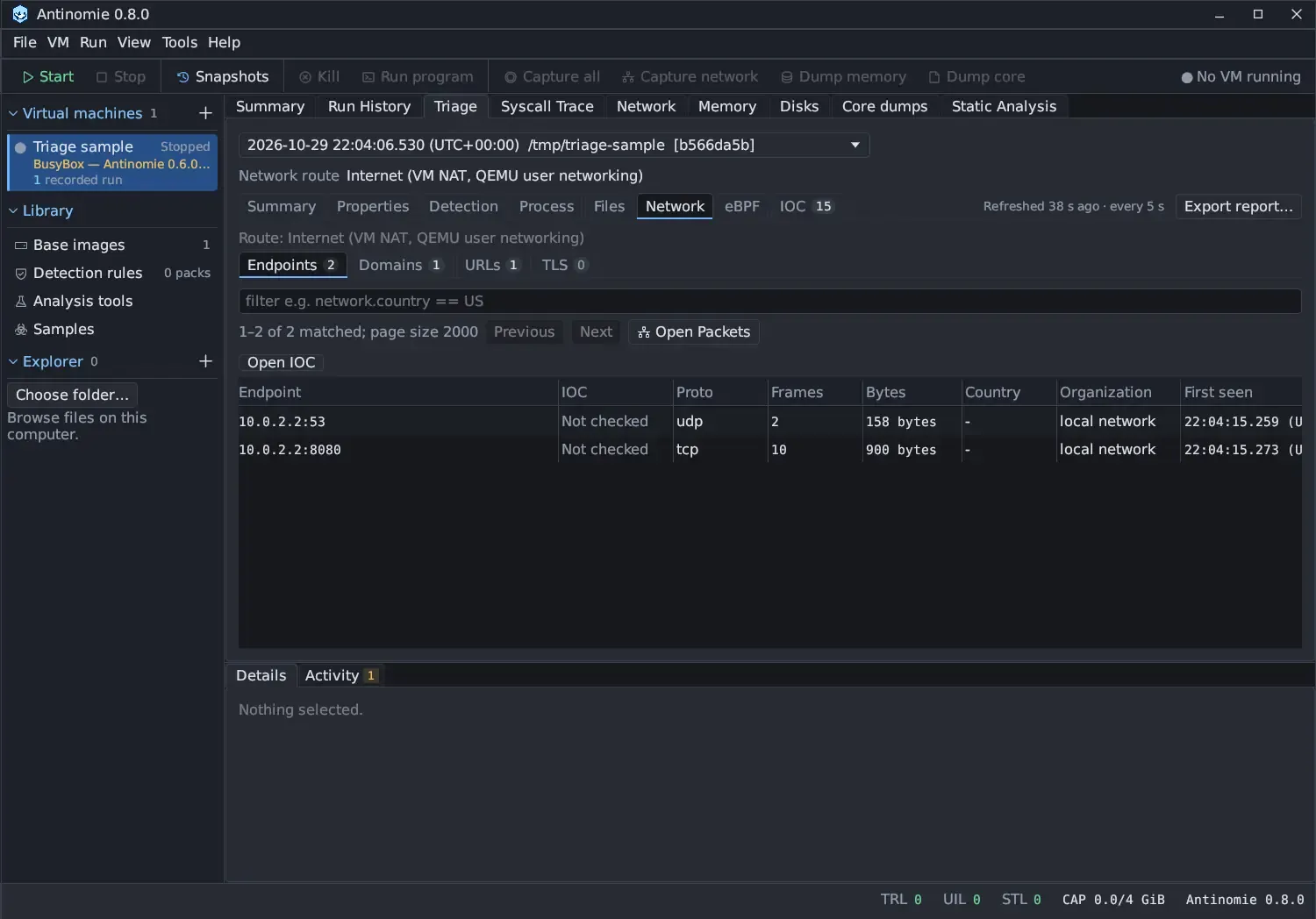Select the IOC sub-tab with 15 count
This screenshot has height=919, width=1316.
(x=805, y=206)
